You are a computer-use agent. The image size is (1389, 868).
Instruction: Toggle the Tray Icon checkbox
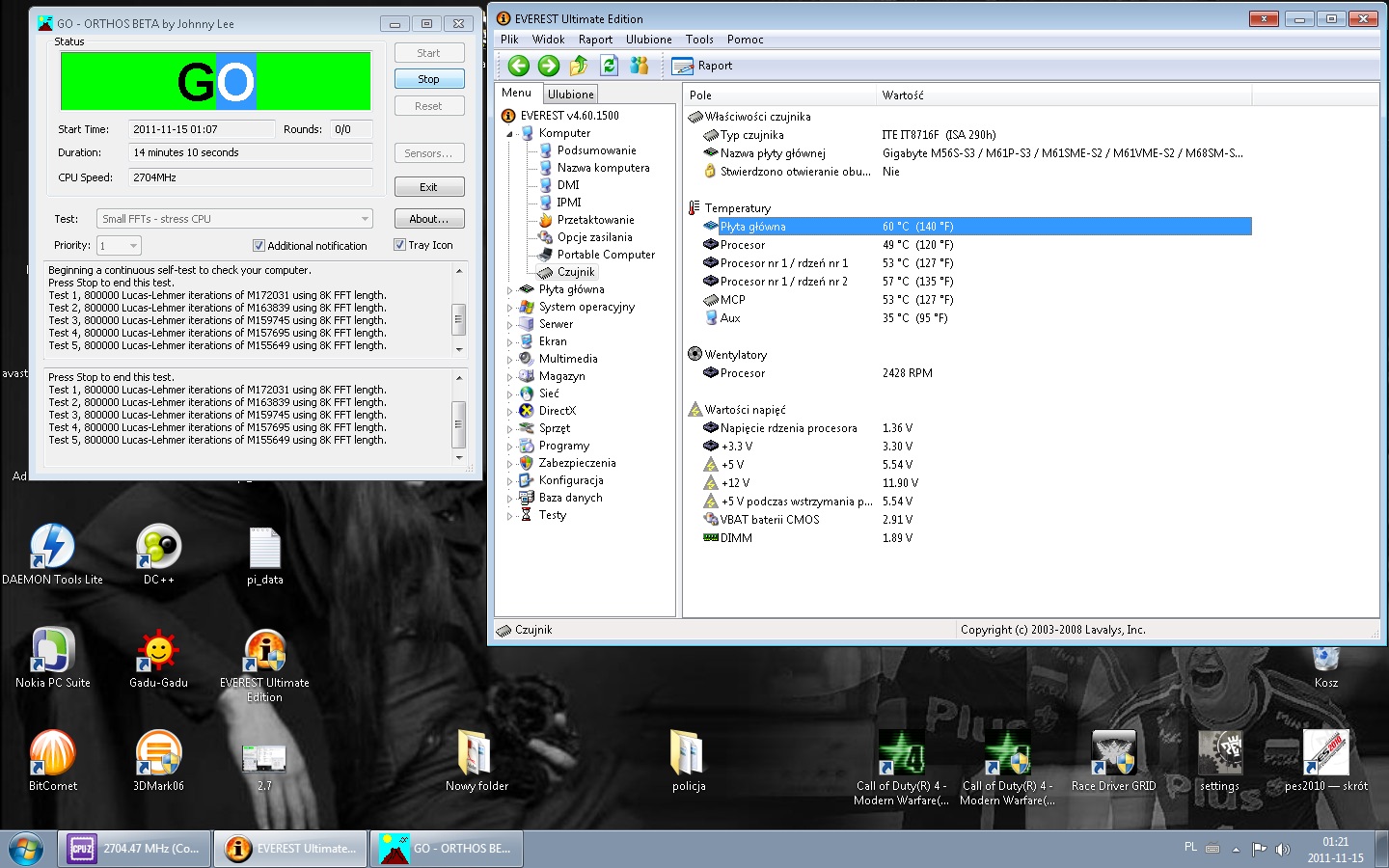pos(399,245)
